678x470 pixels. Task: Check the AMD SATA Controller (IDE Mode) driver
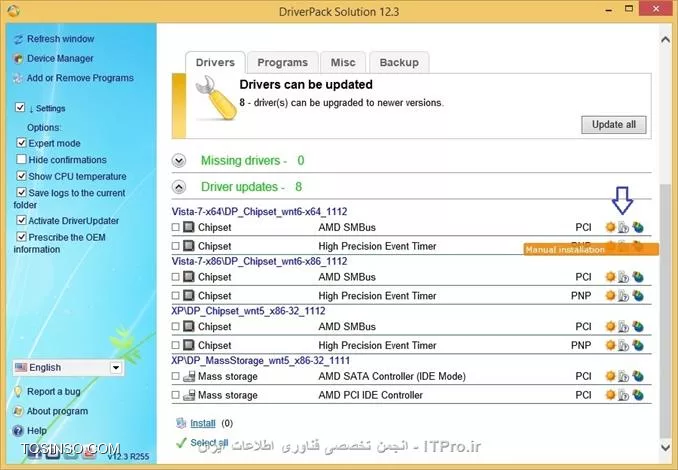coord(176,376)
